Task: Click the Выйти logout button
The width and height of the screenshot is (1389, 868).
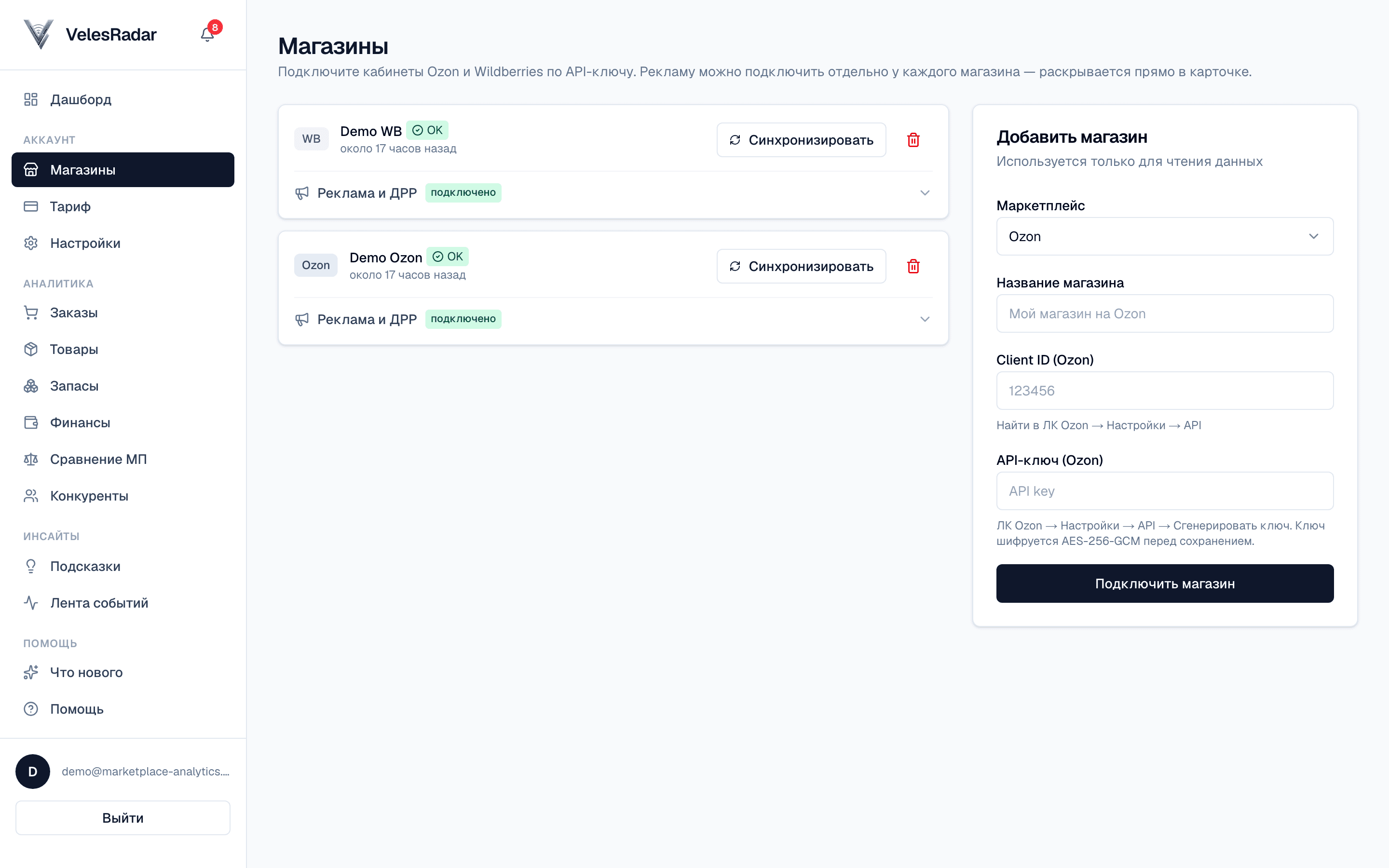Action: 123,817
